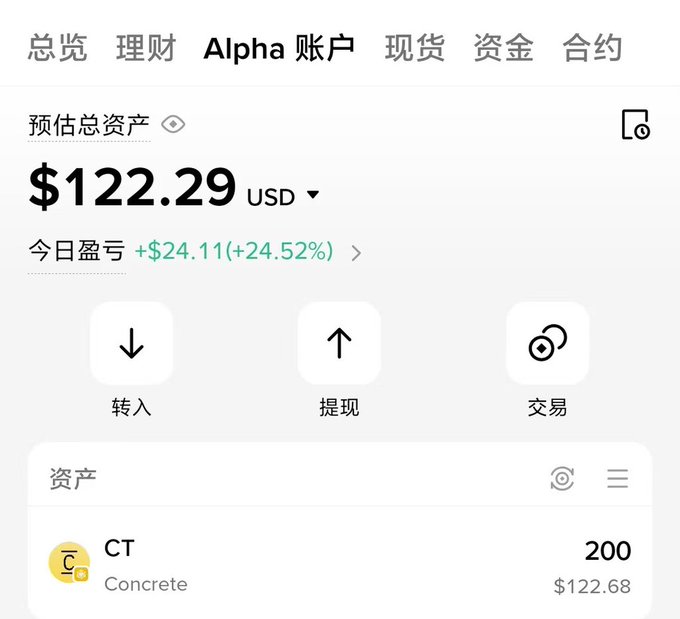Switch to the 总览 tab
Screen dimensions: 680x619
[x=57, y=48]
